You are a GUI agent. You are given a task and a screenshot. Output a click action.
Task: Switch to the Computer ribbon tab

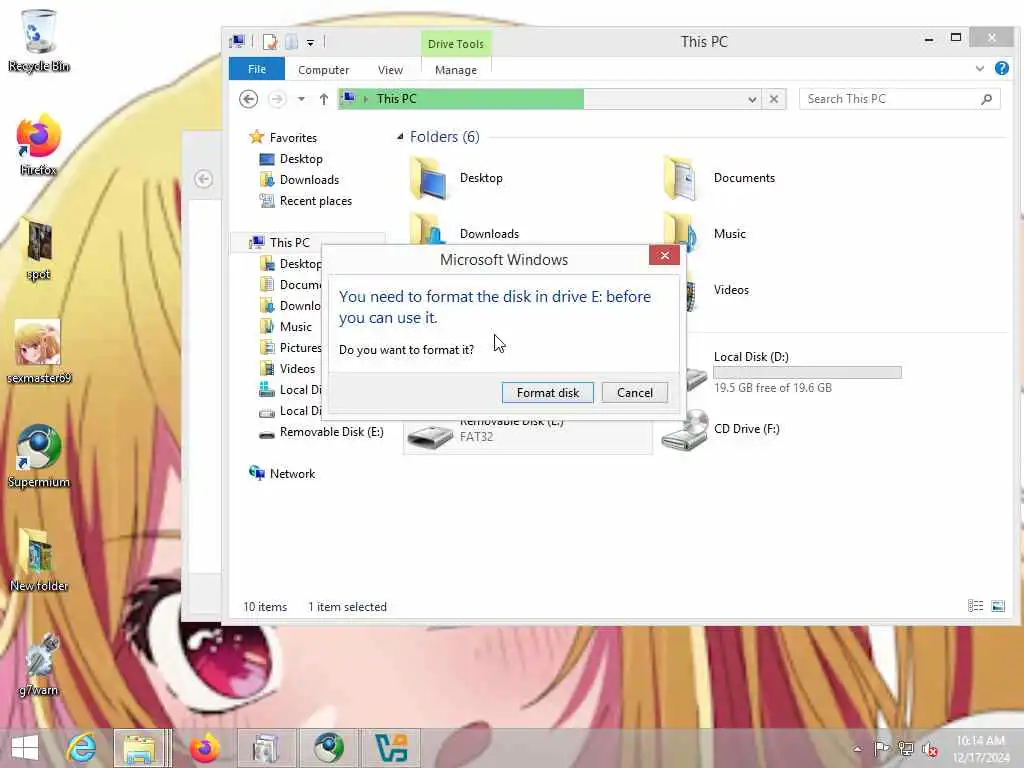[x=323, y=70]
